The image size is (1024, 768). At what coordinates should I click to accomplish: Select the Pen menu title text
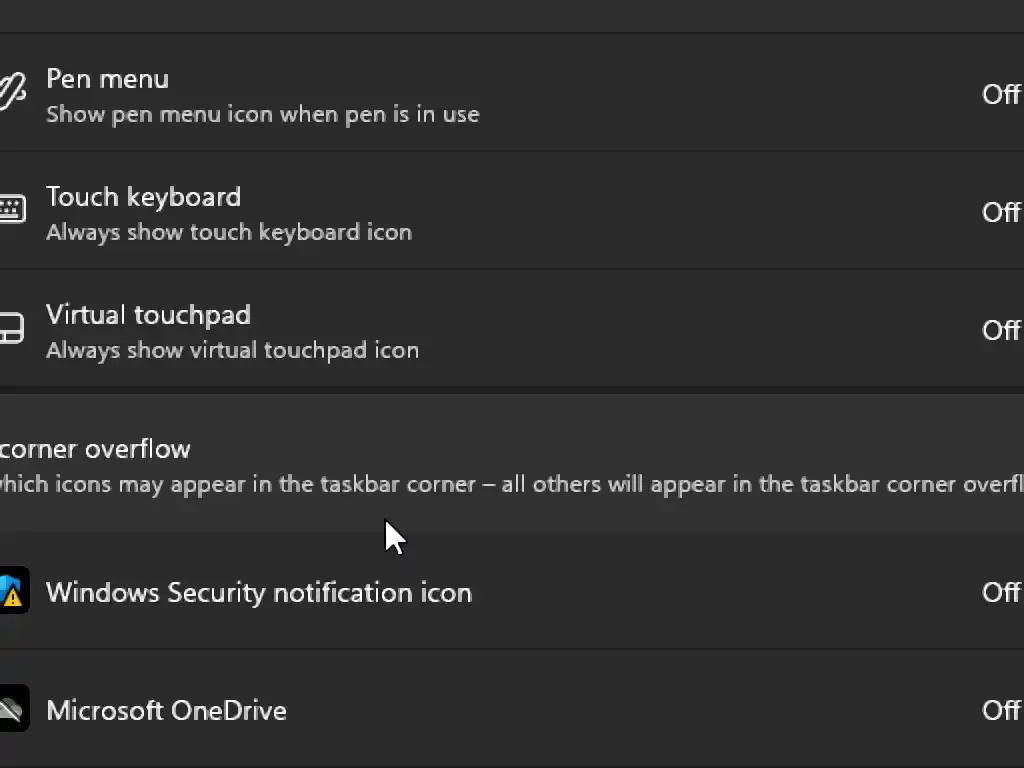pyautogui.click(x=107, y=79)
